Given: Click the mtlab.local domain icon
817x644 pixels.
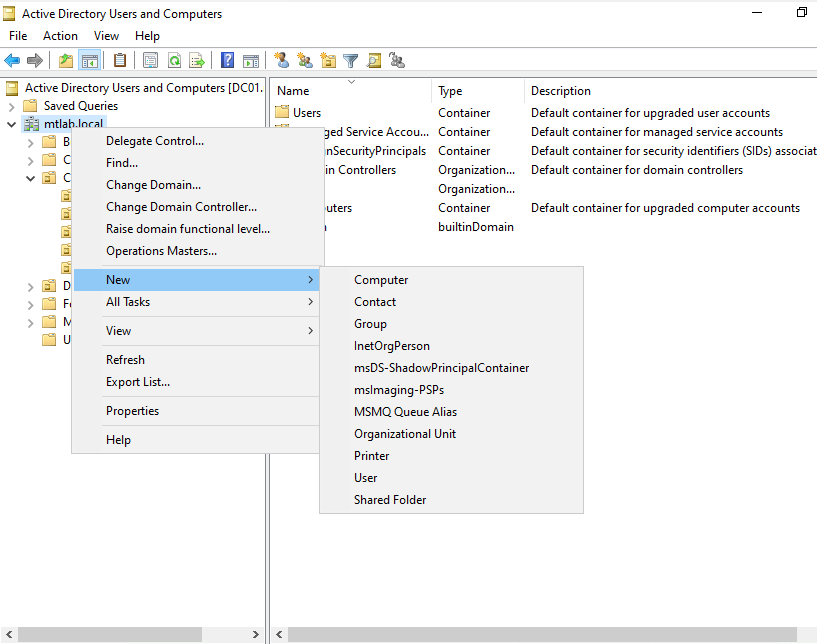Looking at the screenshot, I should pos(32,124).
